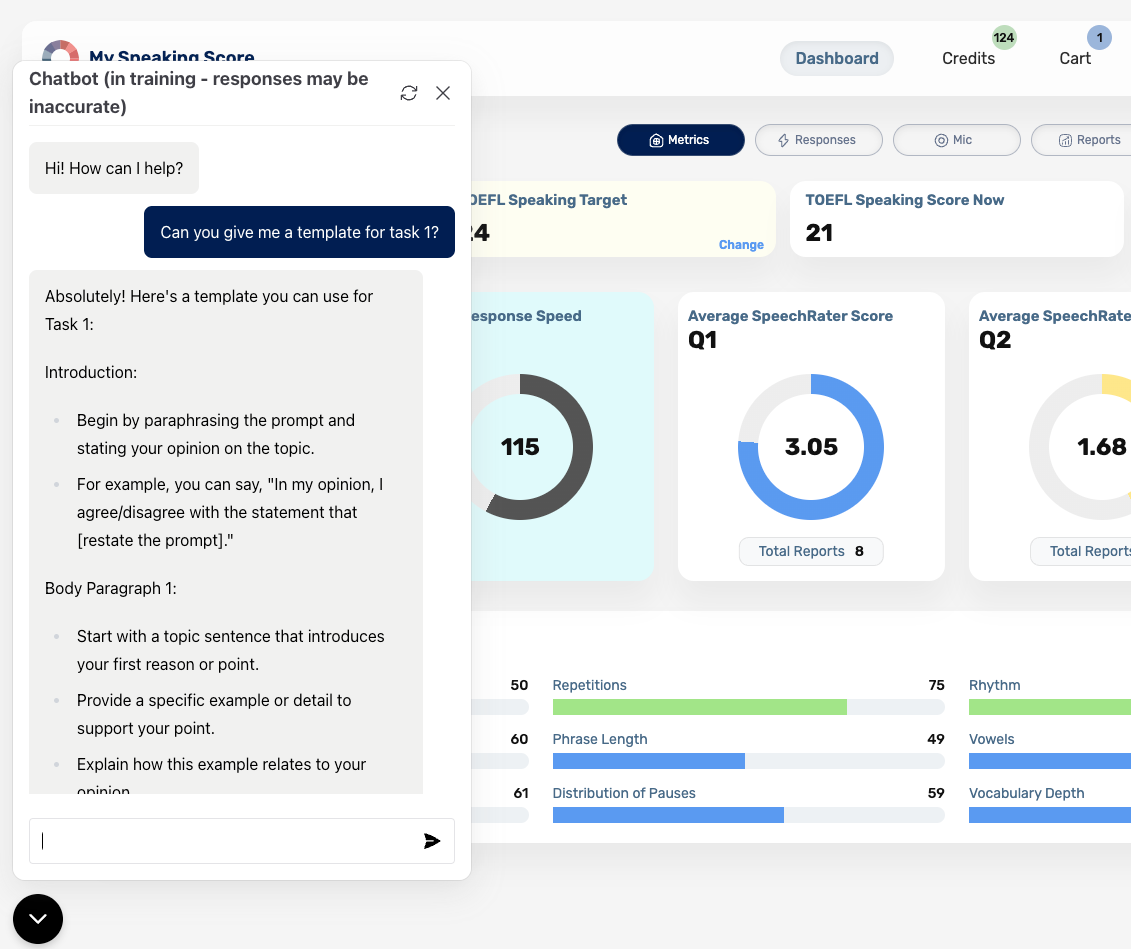Click Total Reports 8 button for Q1
Screen dimensions: 1131x949
811,551
